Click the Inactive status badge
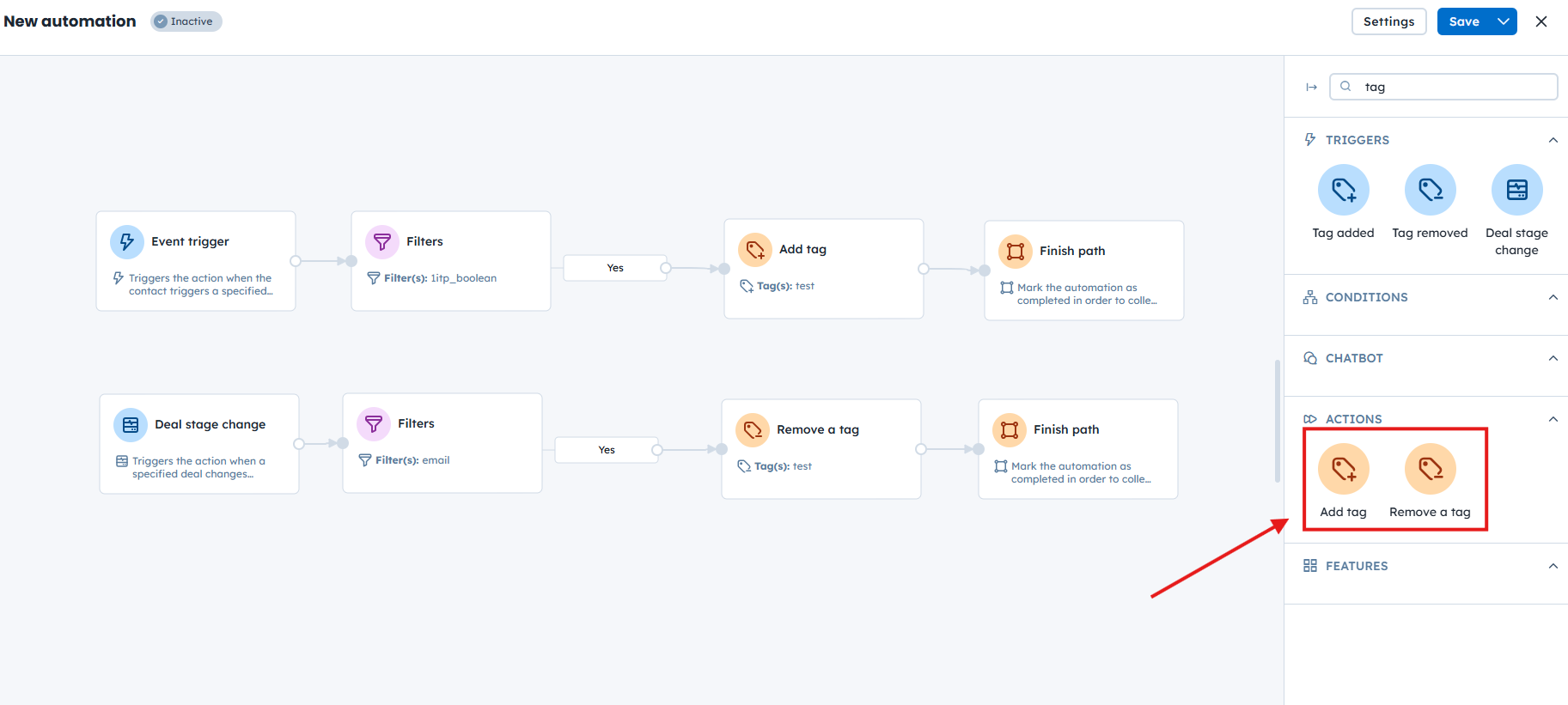The width and height of the screenshot is (1568, 705). click(x=186, y=21)
